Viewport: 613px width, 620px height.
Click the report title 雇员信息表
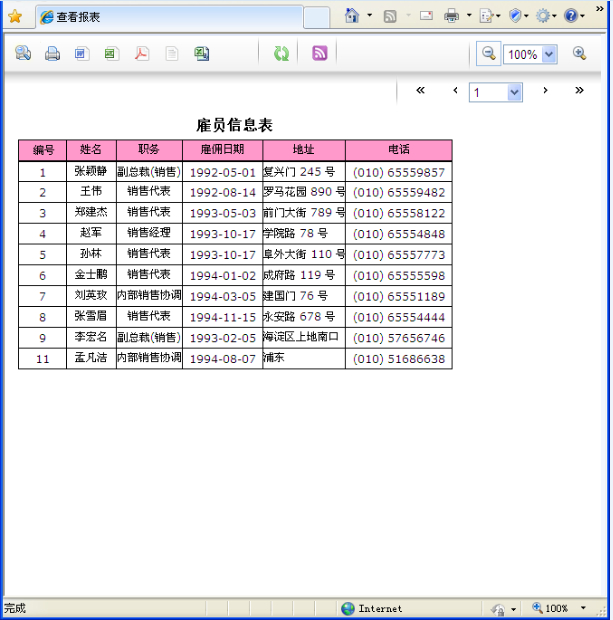[x=235, y=125]
